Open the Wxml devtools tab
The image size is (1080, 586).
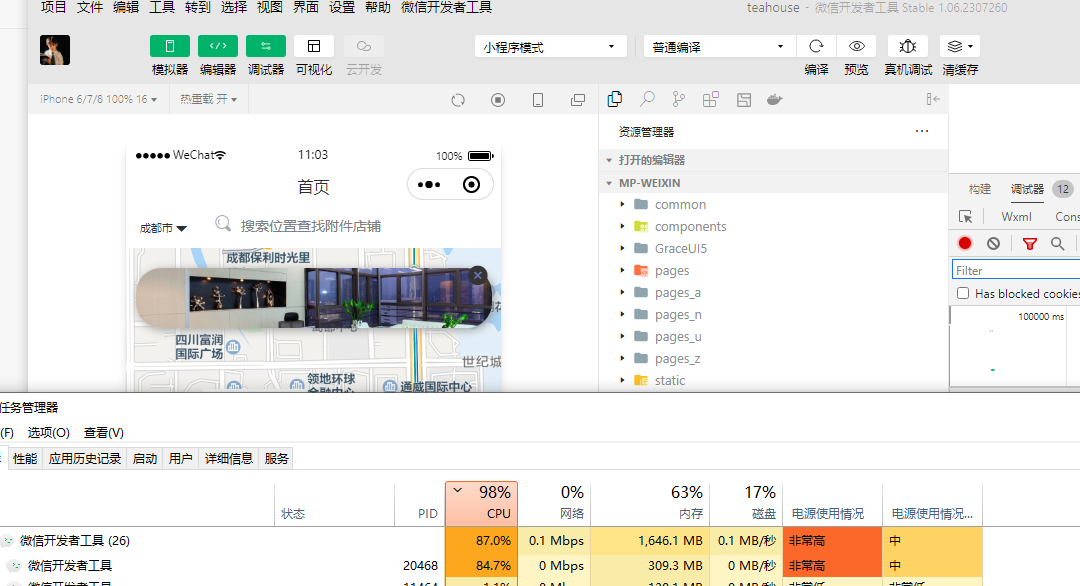click(x=1016, y=217)
